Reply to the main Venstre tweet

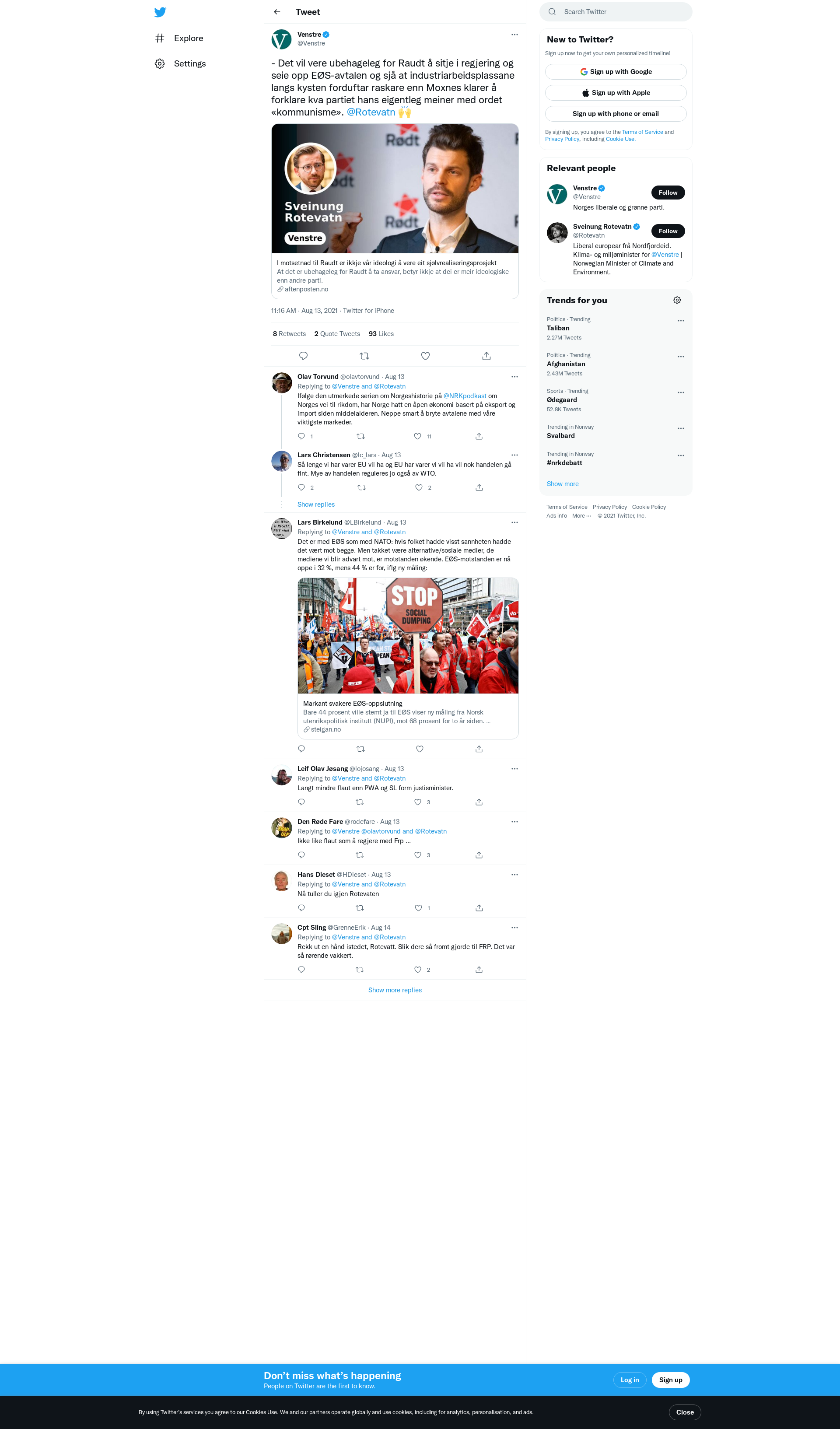coord(304,356)
